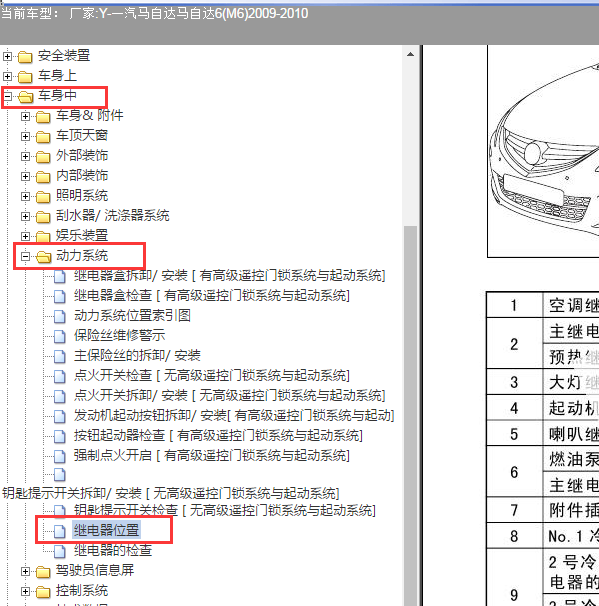Click document icon beside 动力系统位置索引图
The width and height of the screenshot is (599, 606).
60,317
